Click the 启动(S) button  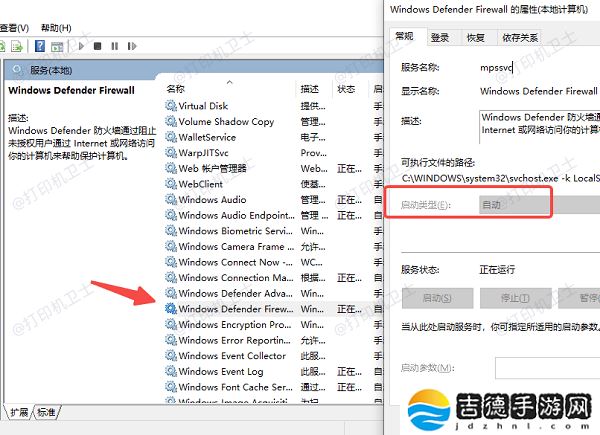437,298
